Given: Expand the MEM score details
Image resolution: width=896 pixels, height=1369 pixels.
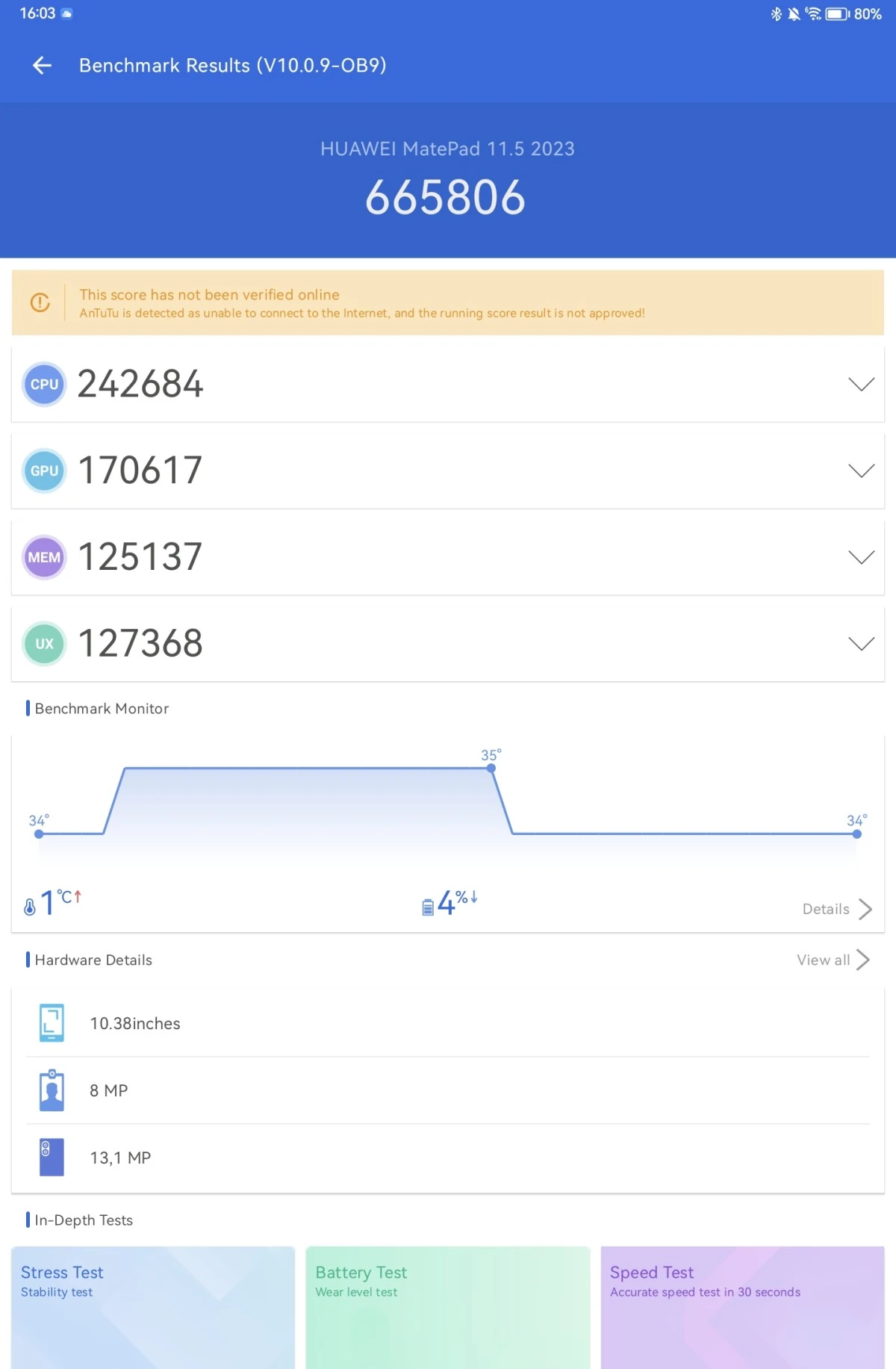Looking at the screenshot, I should coord(861,557).
